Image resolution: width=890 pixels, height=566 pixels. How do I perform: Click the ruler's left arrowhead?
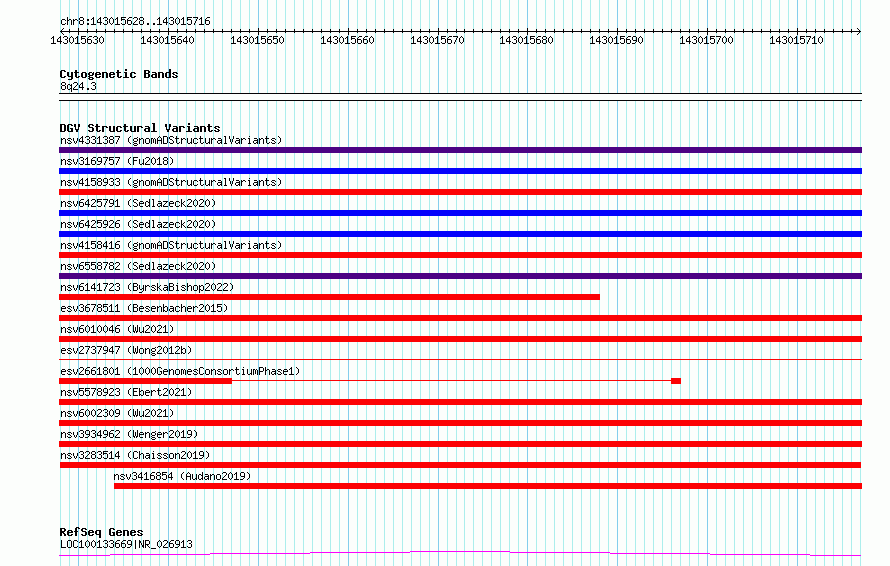pos(62,31)
